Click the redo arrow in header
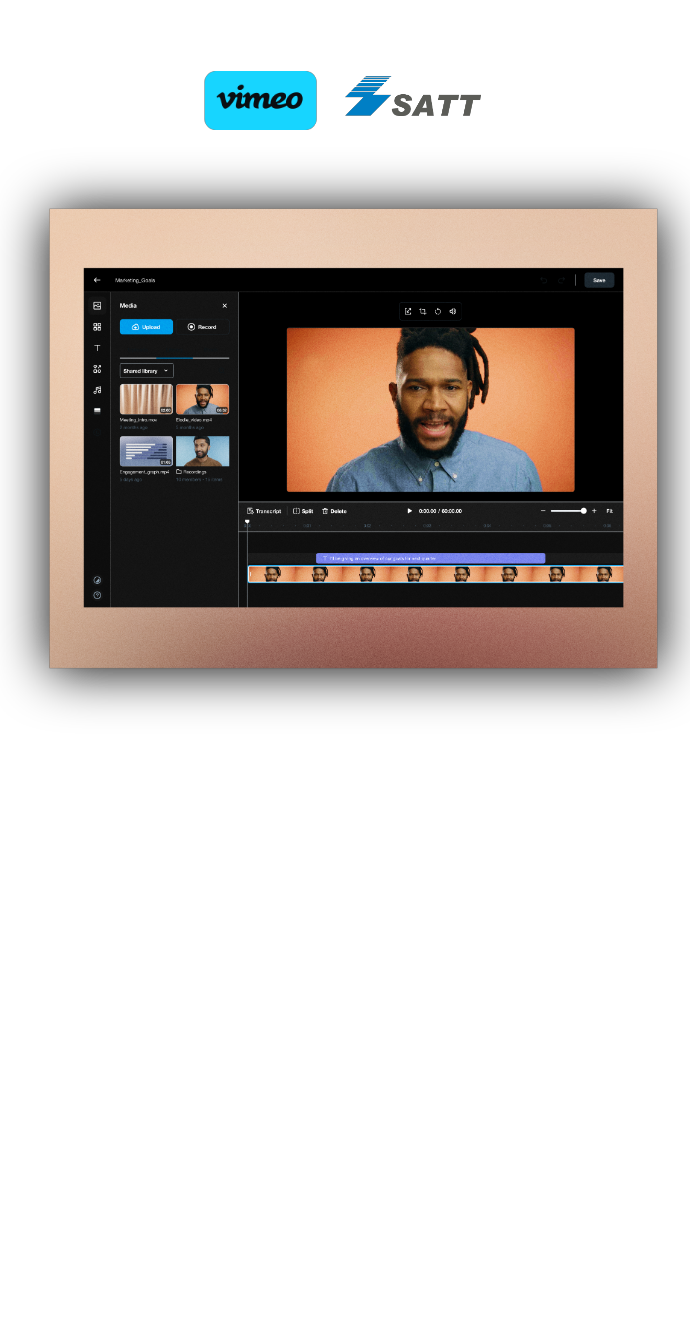This screenshot has height=1340, width=690. pos(561,280)
